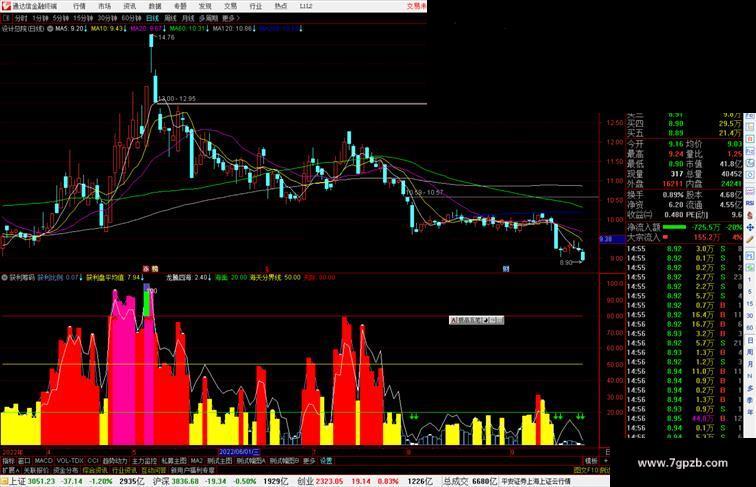Open the 交易 menu

tap(230, 6)
